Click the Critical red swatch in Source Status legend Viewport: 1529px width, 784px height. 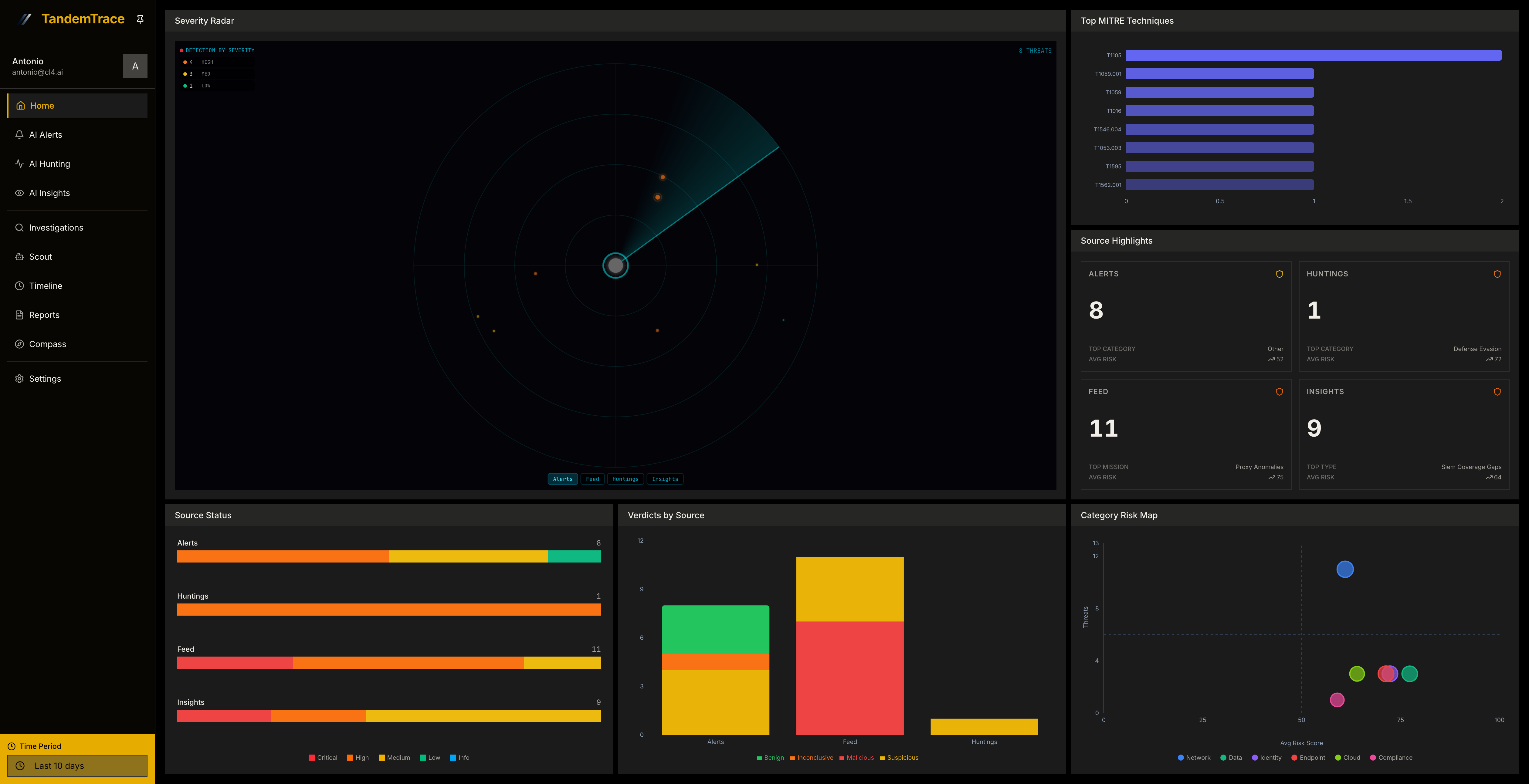point(312,757)
